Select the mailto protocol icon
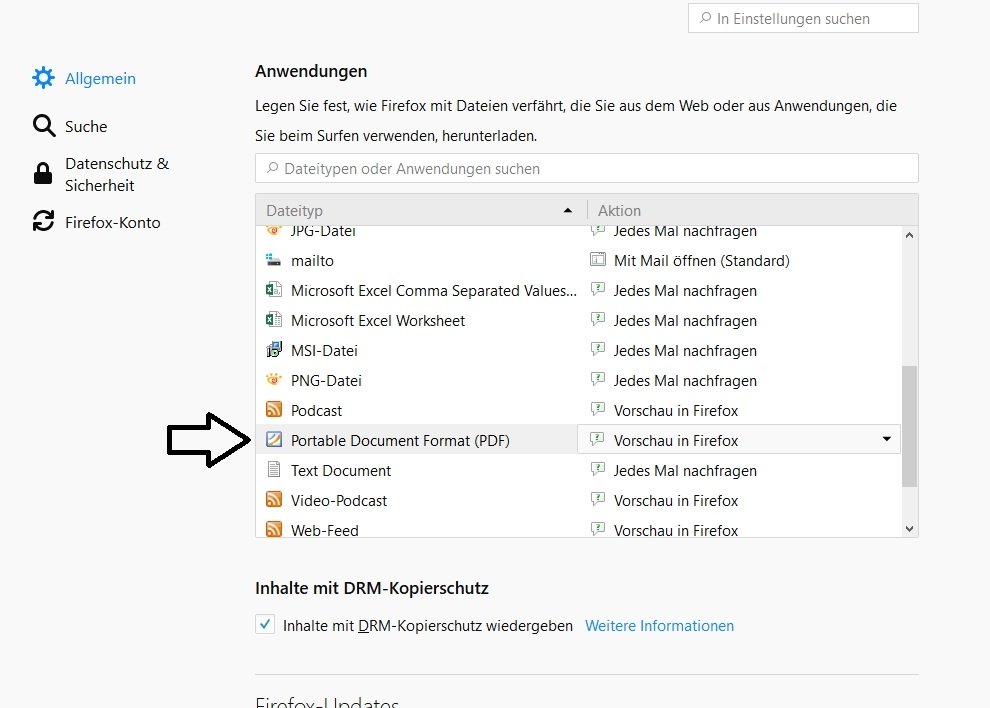 (273, 260)
